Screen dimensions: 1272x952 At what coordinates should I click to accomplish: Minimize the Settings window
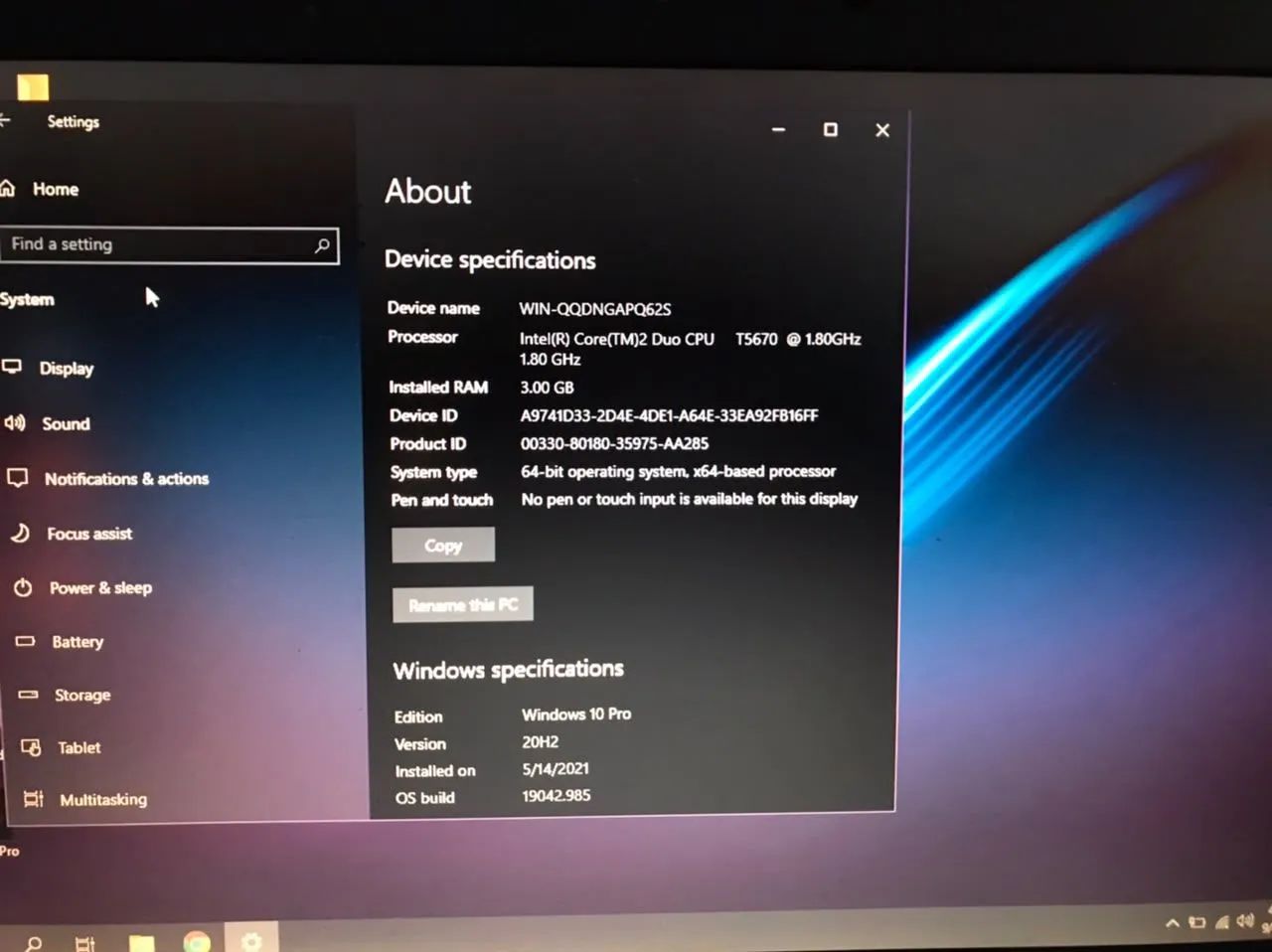(x=779, y=129)
